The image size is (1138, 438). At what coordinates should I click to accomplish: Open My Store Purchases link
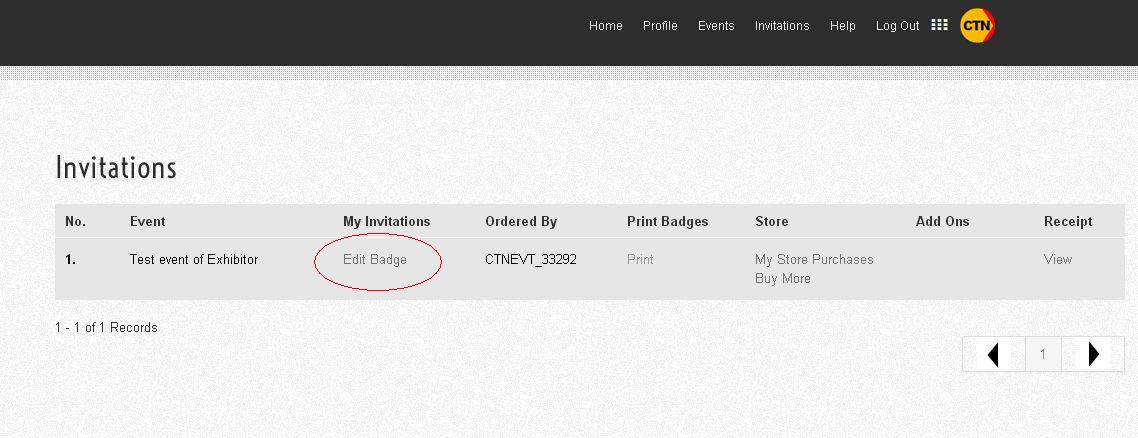pos(814,260)
